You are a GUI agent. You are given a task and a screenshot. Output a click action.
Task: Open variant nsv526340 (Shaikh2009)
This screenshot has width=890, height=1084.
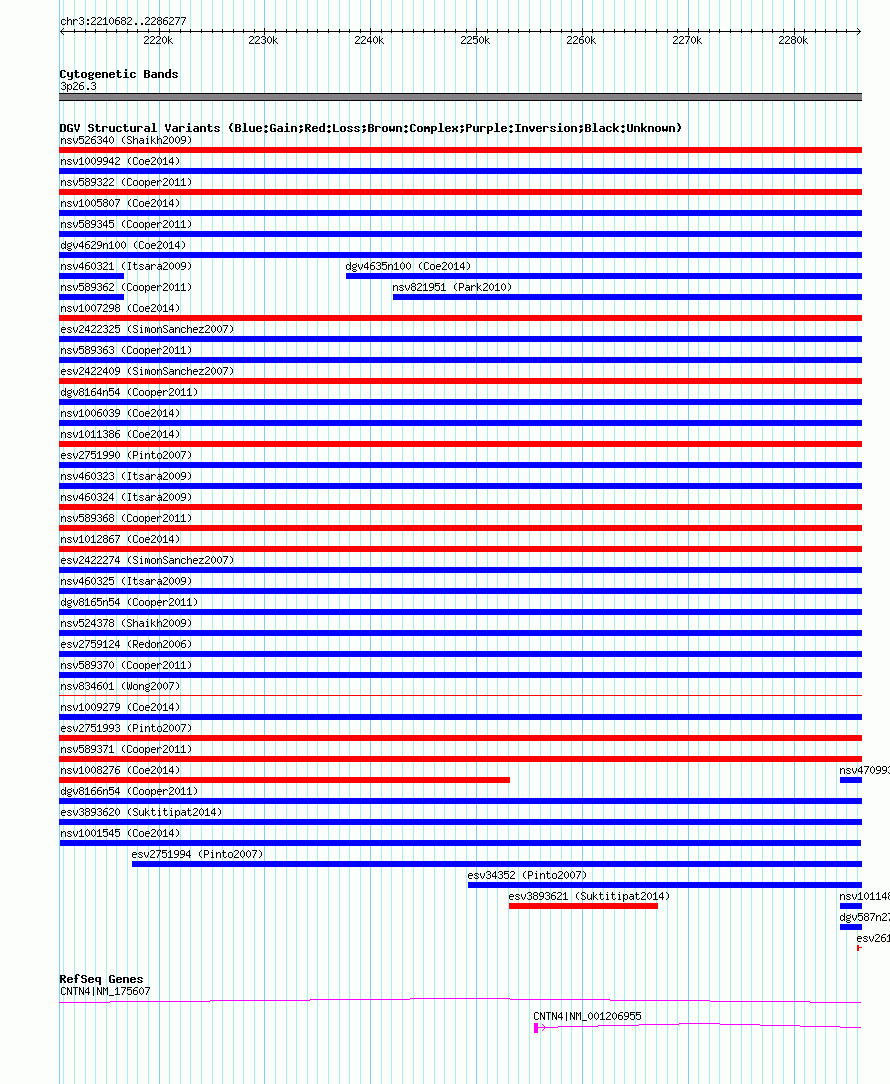(x=126, y=140)
